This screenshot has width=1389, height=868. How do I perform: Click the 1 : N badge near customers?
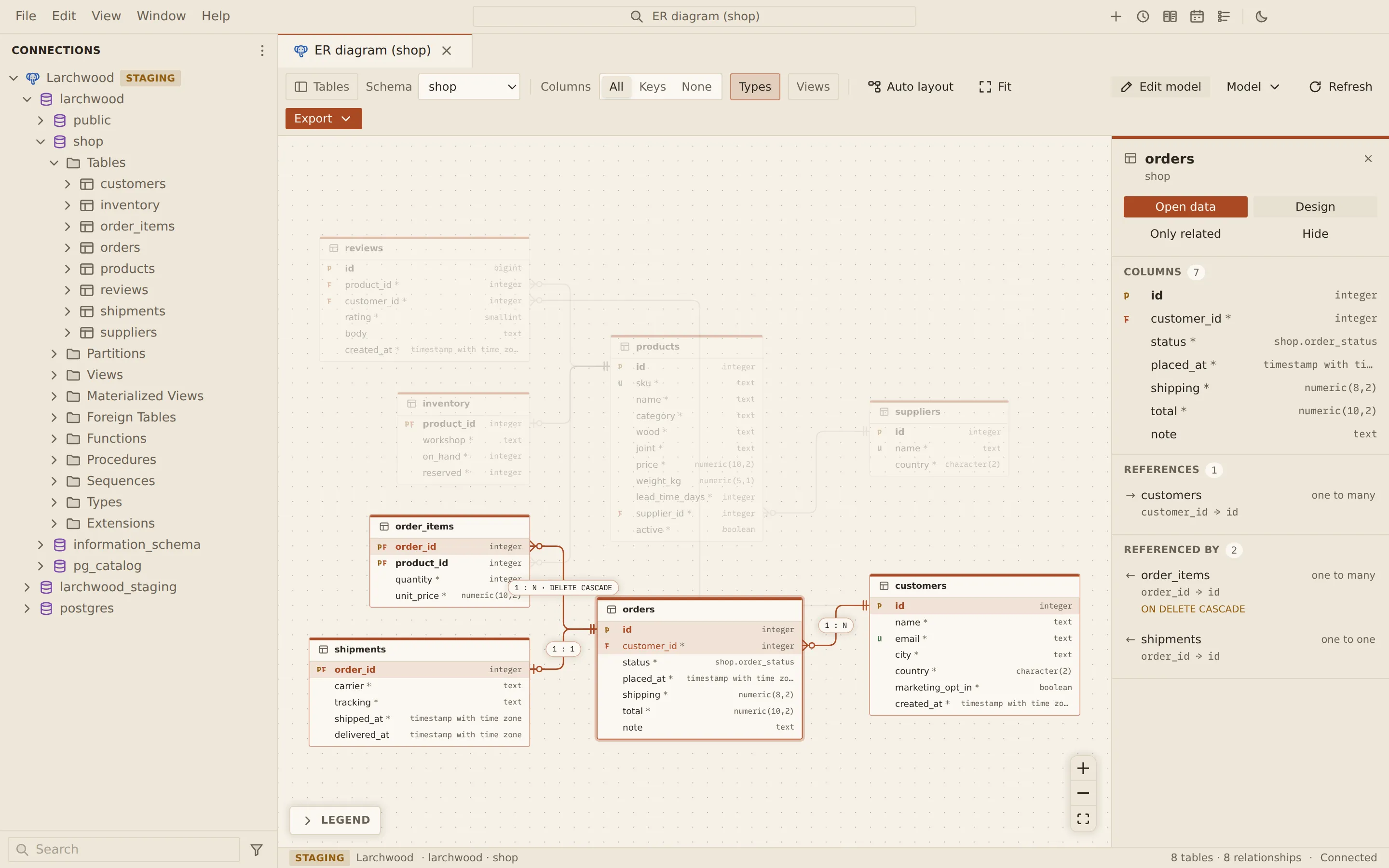[836, 625]
